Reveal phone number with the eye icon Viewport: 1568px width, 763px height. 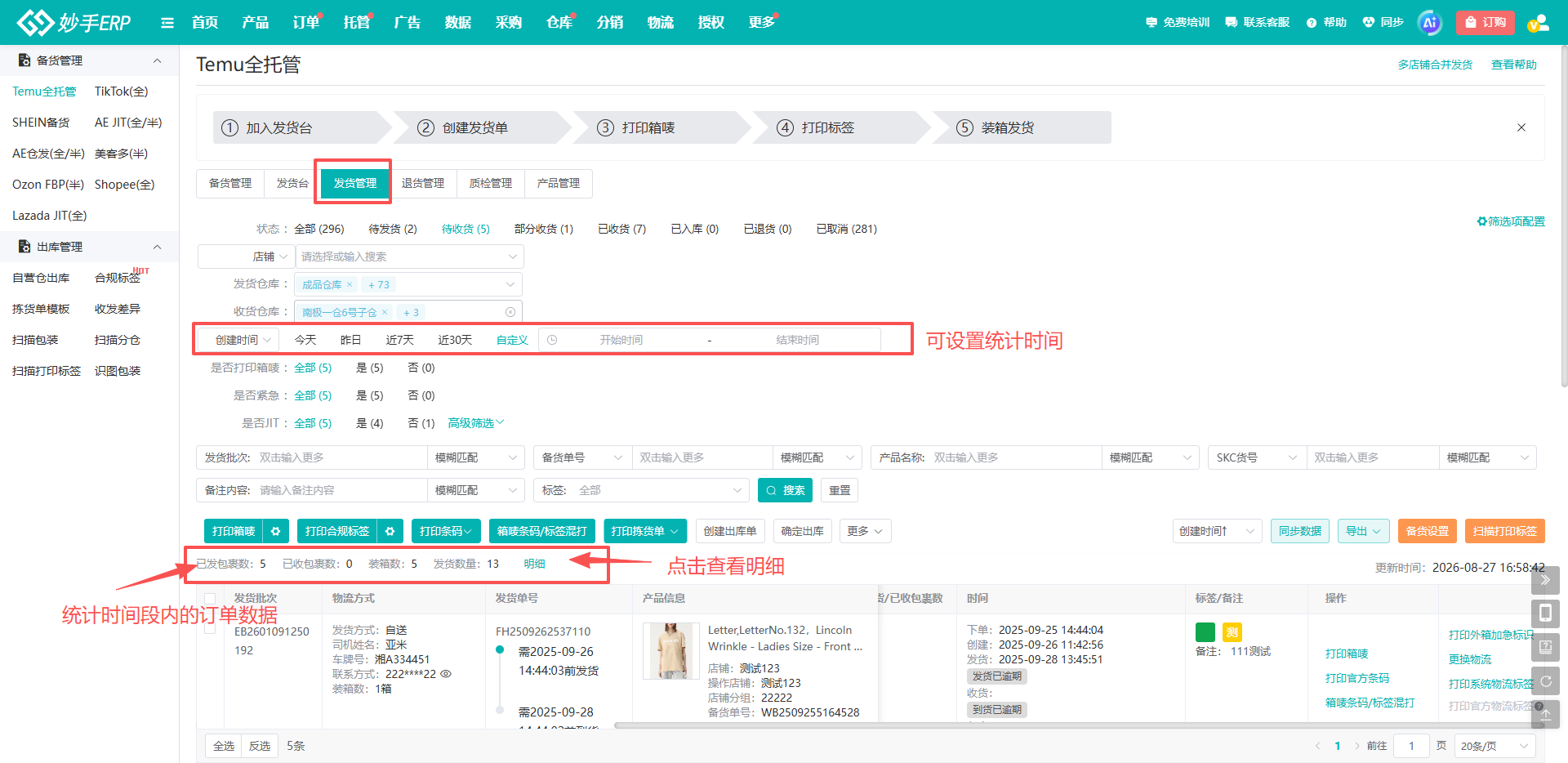[446, 674]
